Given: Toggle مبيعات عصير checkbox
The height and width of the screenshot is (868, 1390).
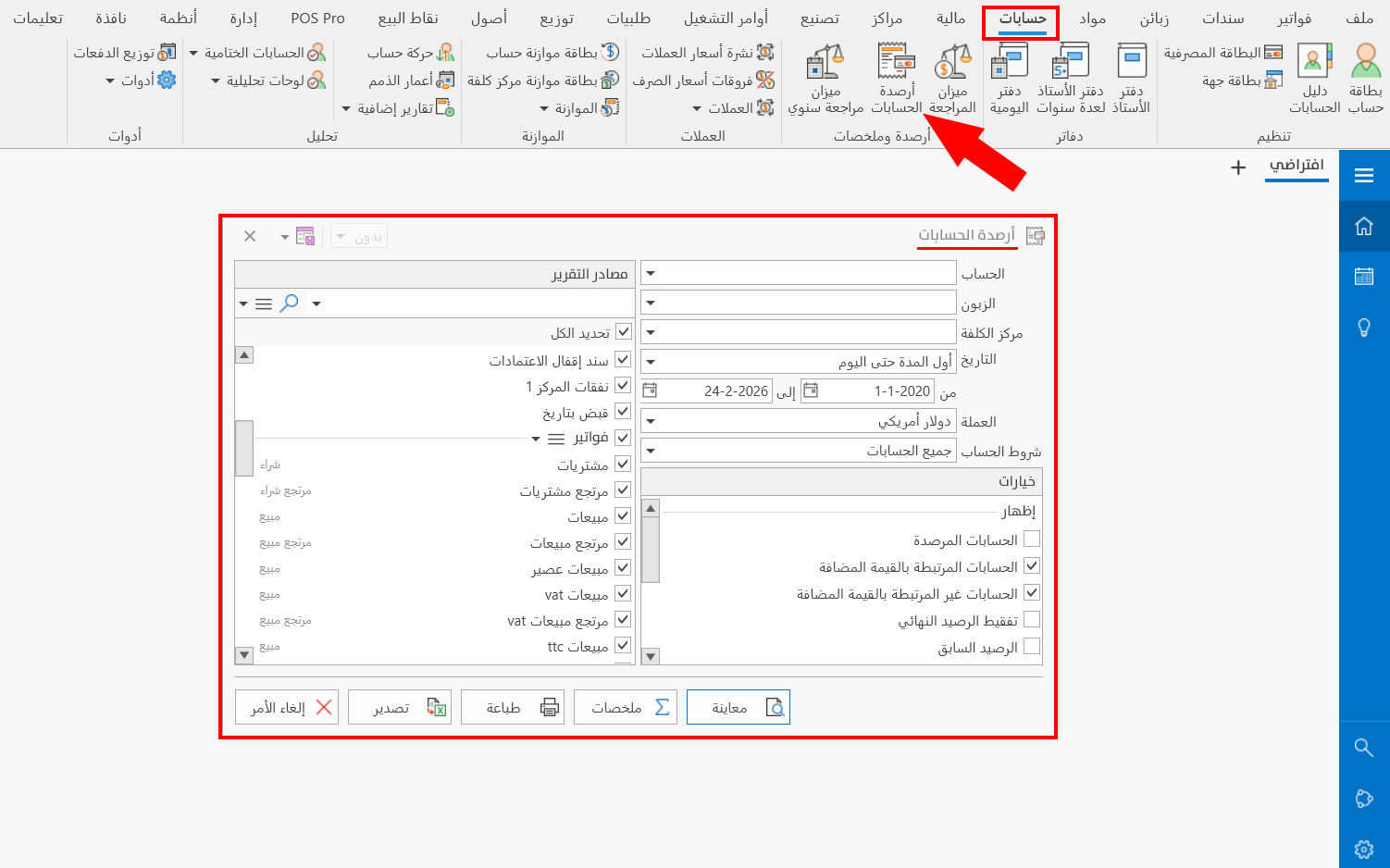Looking at the screenshot, I should click(x=623, y=567).
